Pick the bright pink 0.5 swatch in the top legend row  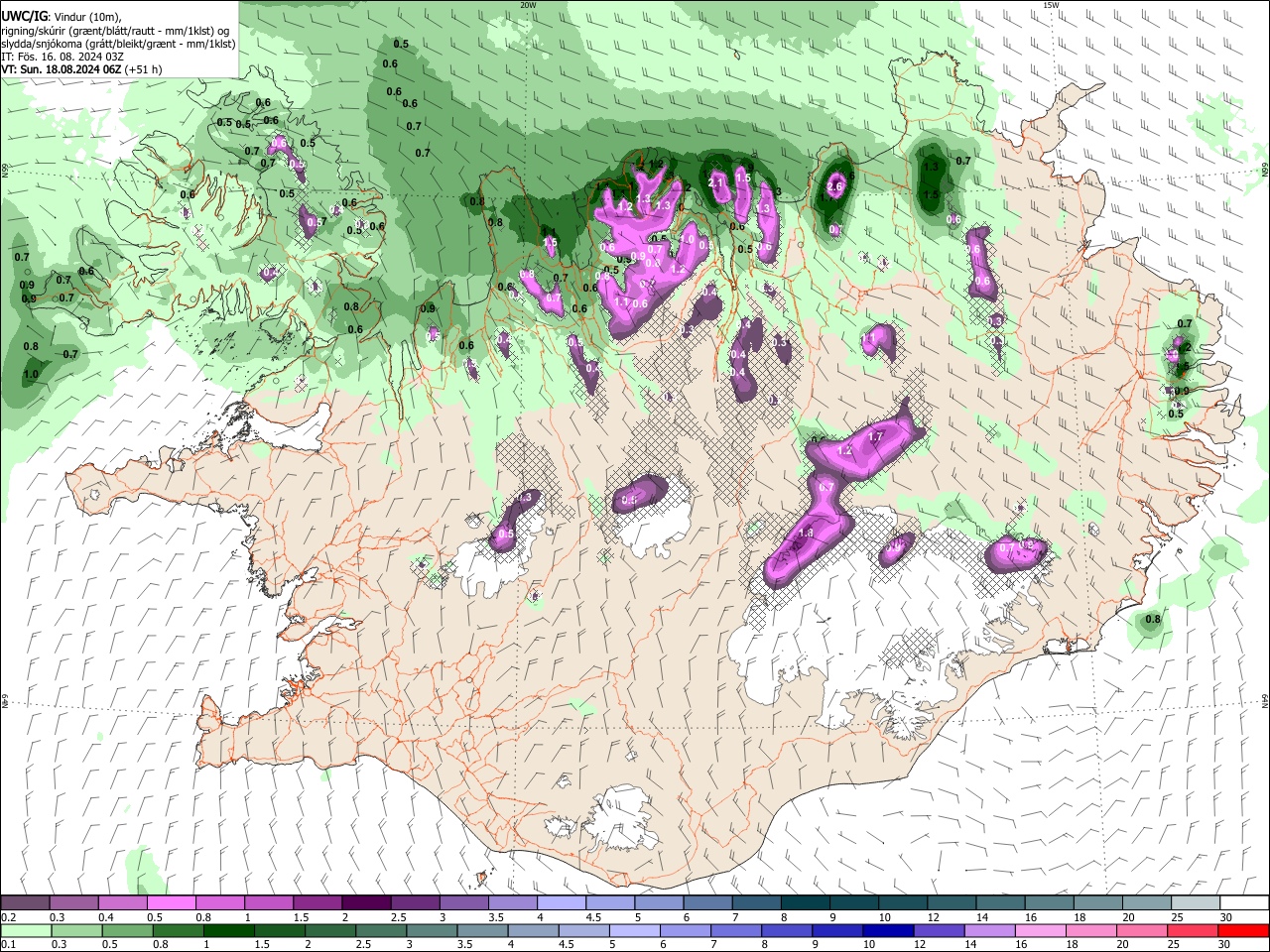pyautogui.click(x=171, y=902)
